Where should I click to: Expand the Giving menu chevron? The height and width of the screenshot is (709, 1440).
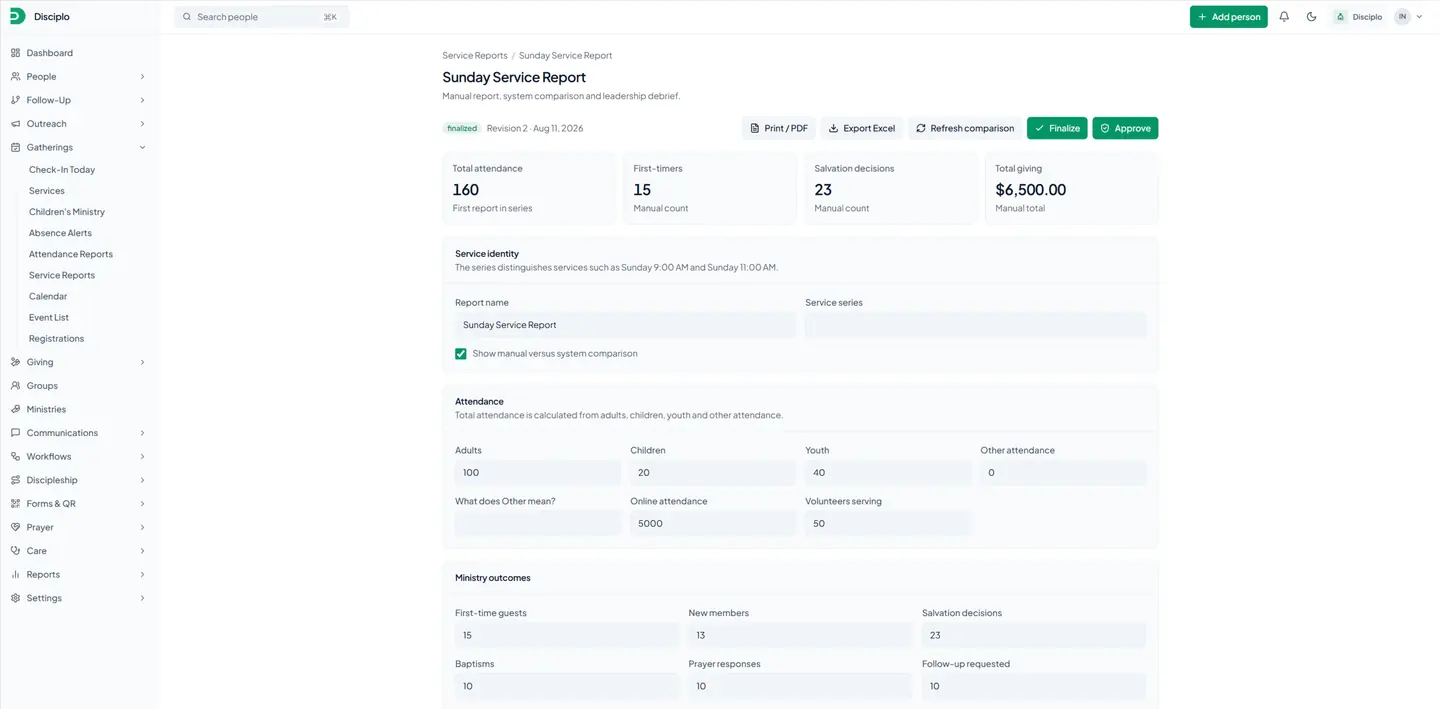(x=142, y=362)
